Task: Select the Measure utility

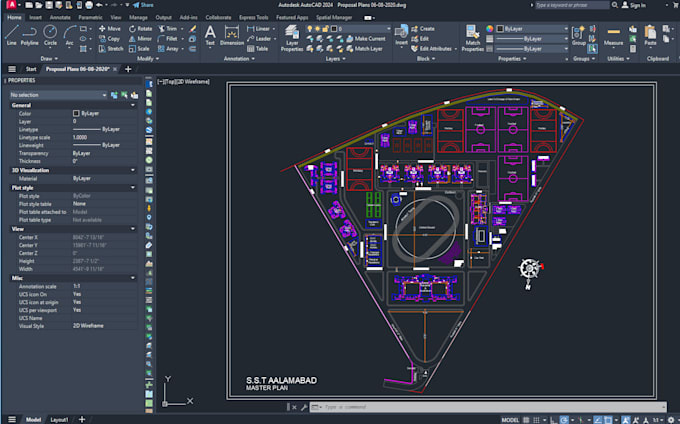Action: point(613,36)
